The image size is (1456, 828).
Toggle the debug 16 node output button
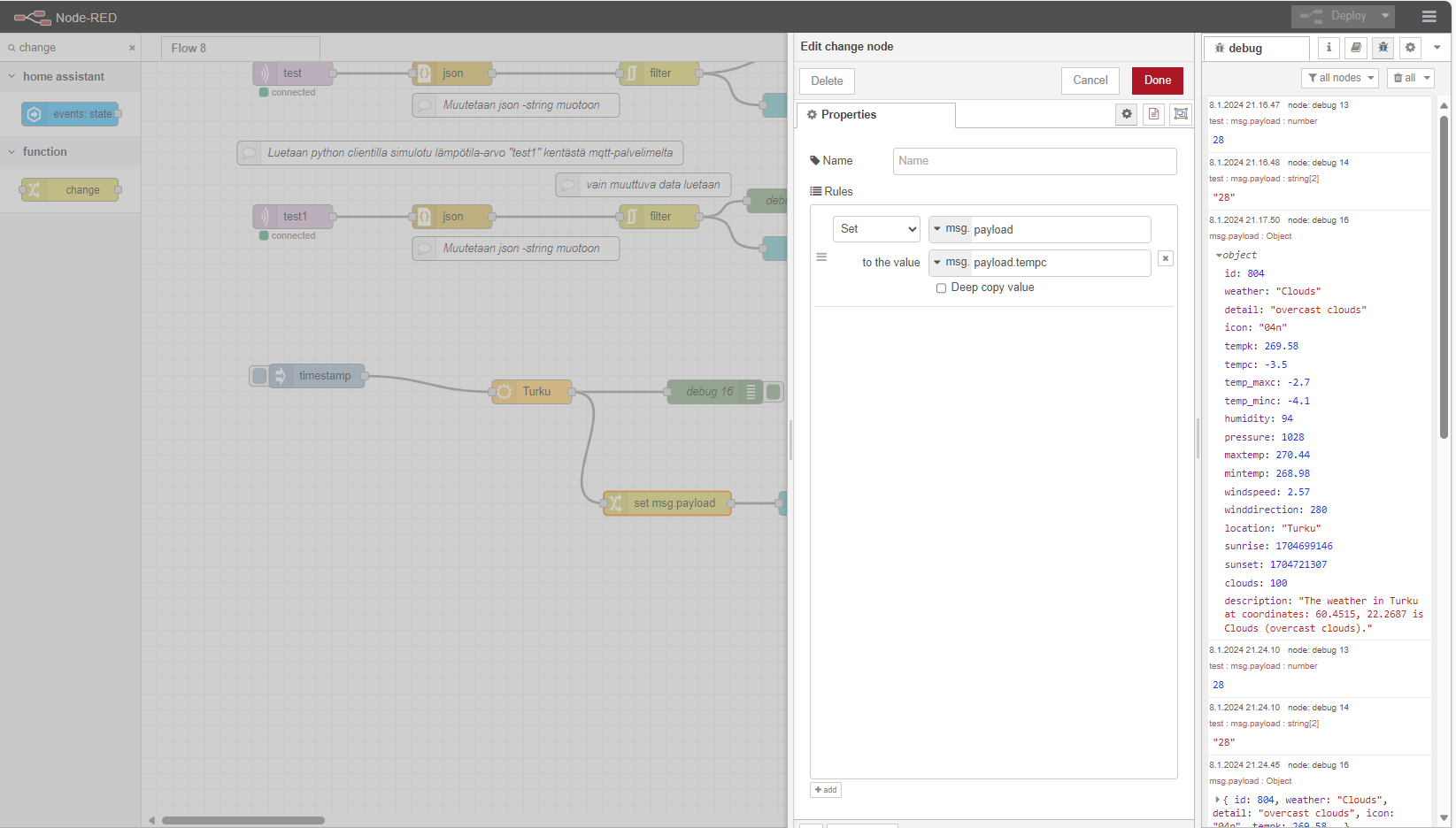(774, 392)
